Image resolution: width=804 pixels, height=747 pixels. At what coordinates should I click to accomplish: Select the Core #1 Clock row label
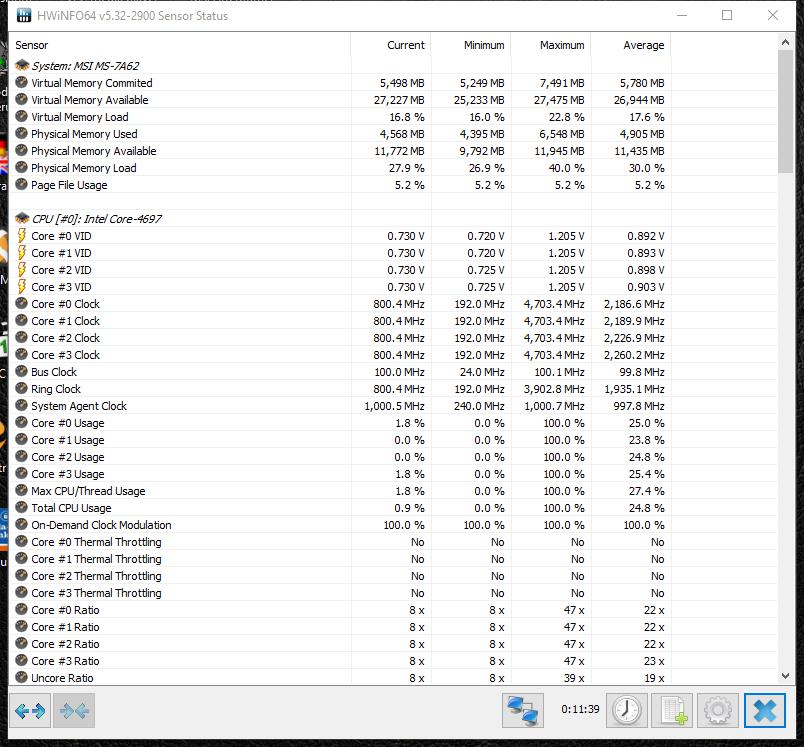66,321
